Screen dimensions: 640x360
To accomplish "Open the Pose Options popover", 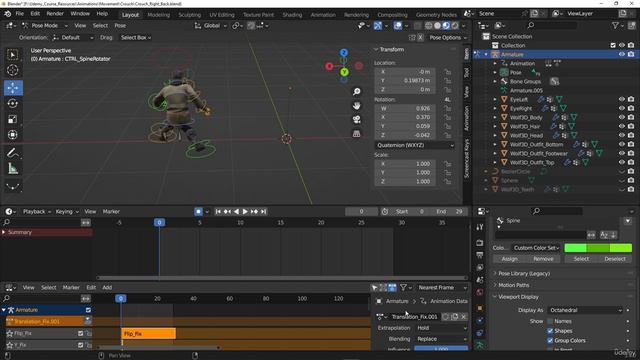I will tap(448, 38).
